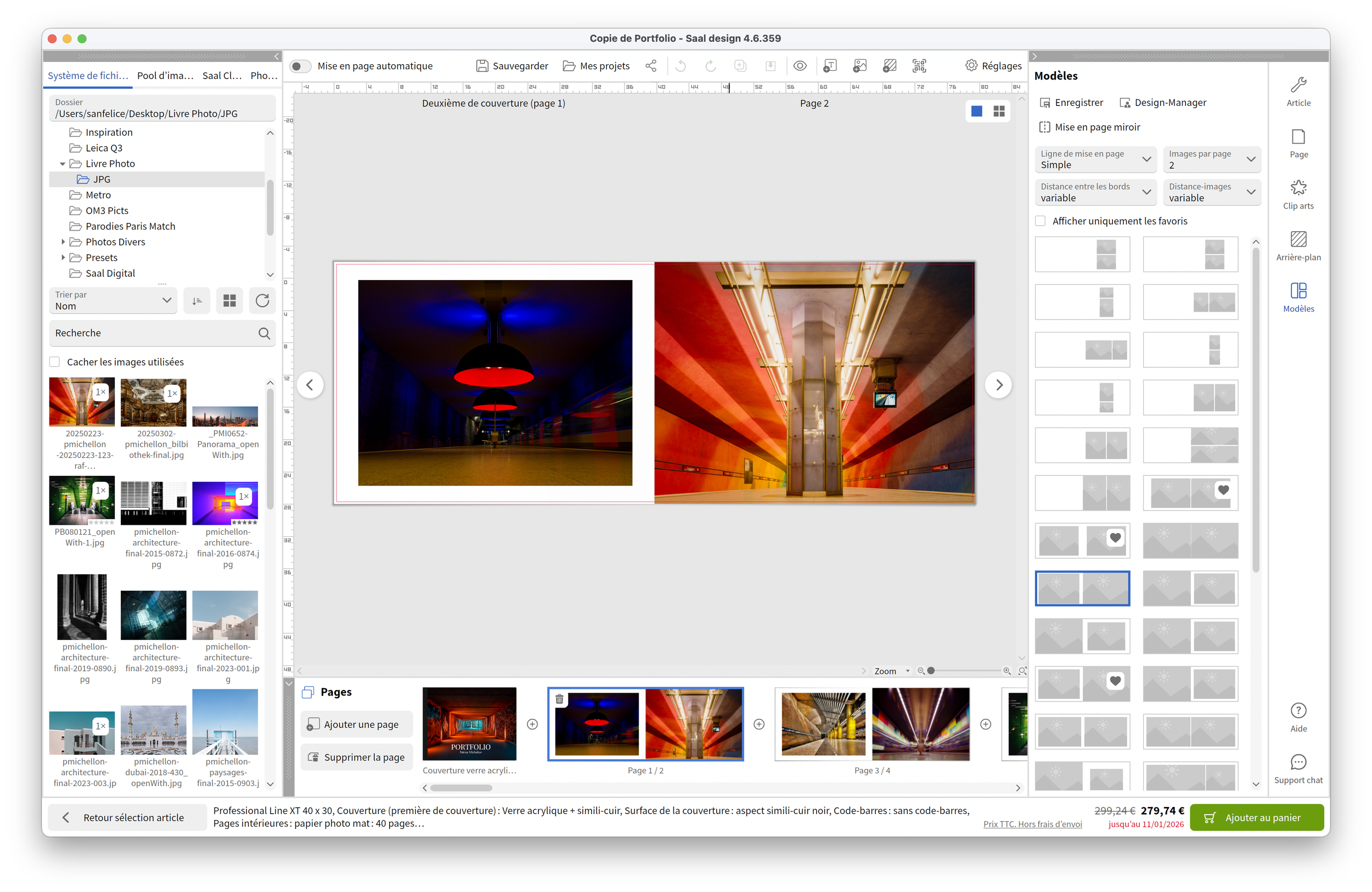The height and width of the screenshot is (892, 1372).
Task: Open the Arrière-plan sidebar panel
Action: (x=1297, y=245)
